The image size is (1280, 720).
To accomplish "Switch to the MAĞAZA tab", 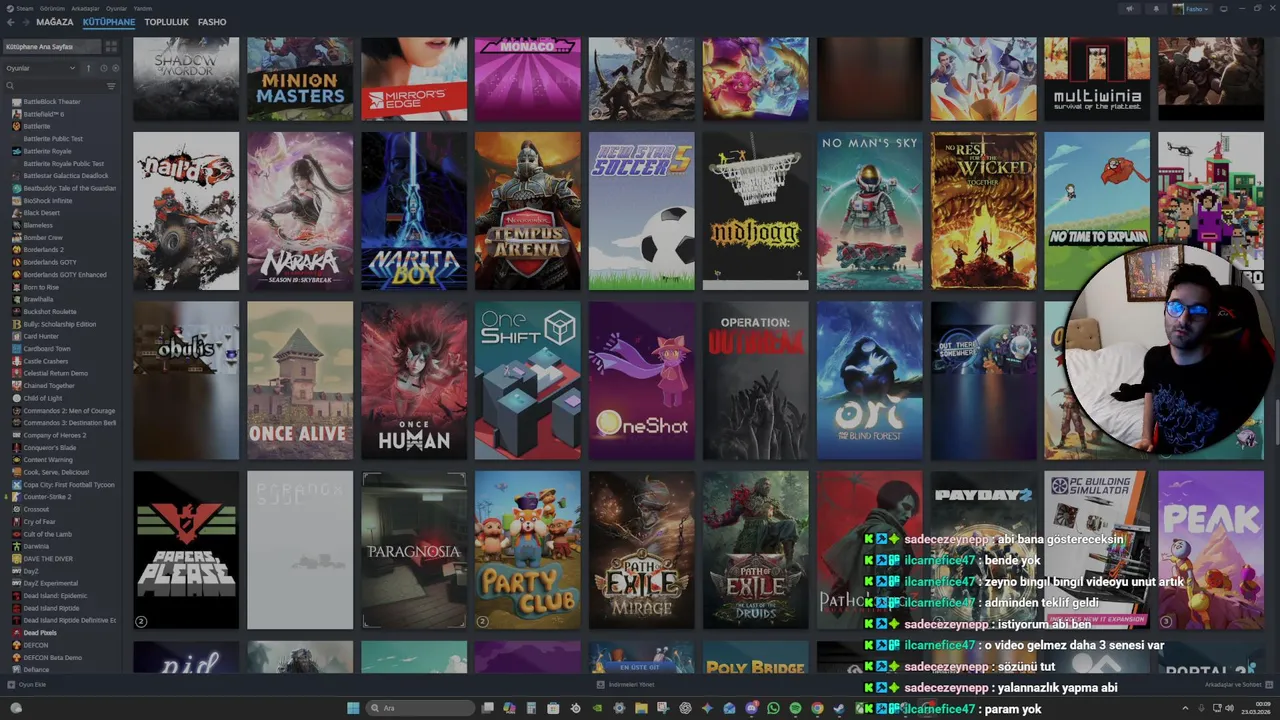I will point(55,22).
